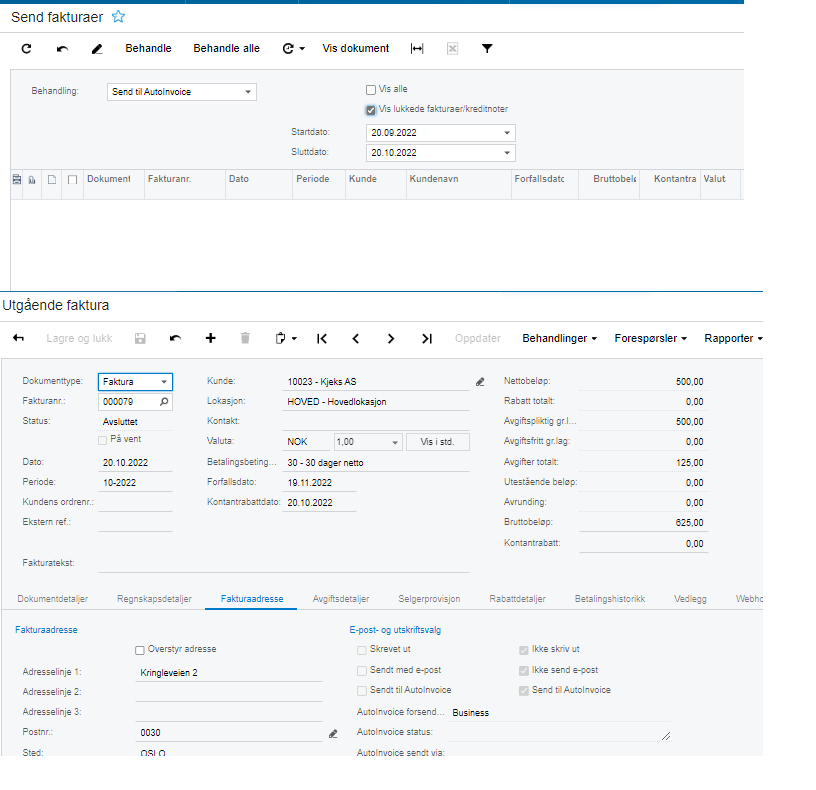Viewport: 816px width, 790px height.
Task: Search Fakturanr. with the magnifier icon
Action: click(164, 402)
